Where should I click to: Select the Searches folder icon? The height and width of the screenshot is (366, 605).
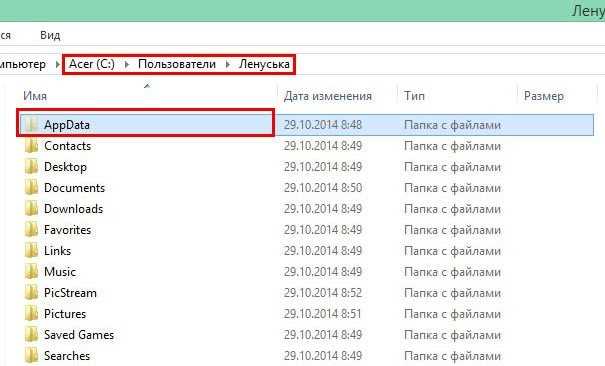[x=31, y=356]
